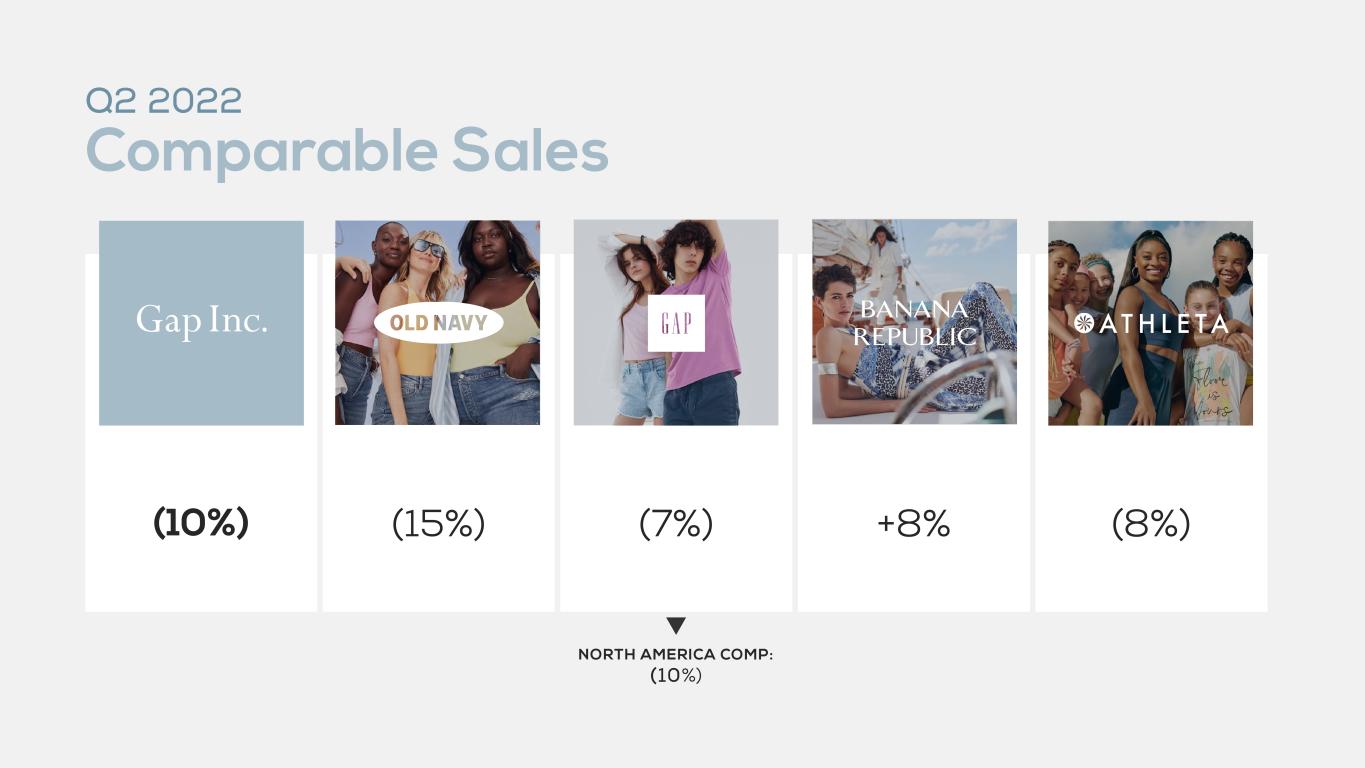
Task: Click the Gap Inc. (10%) figure
Action: 201,523
